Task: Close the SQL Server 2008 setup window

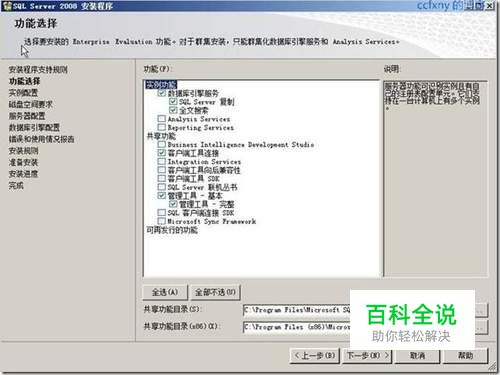Action: 489,6
